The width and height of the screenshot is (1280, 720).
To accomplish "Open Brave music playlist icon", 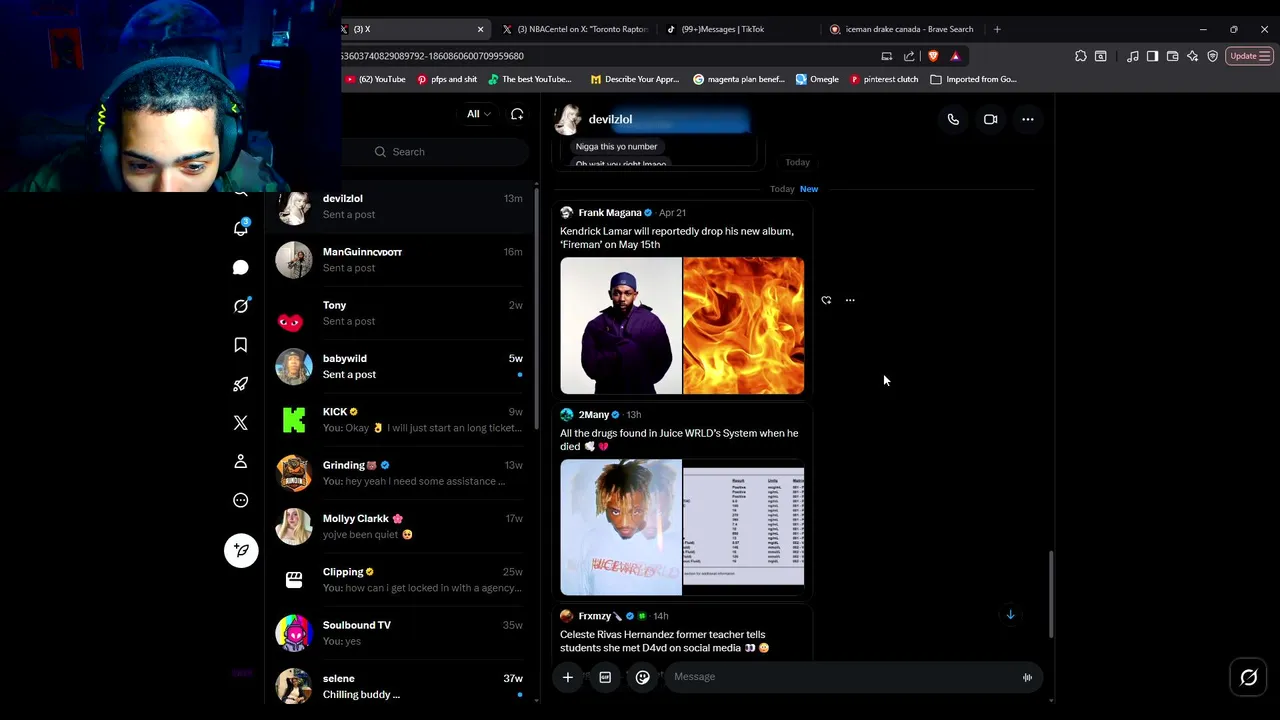I will [1132, 56].
